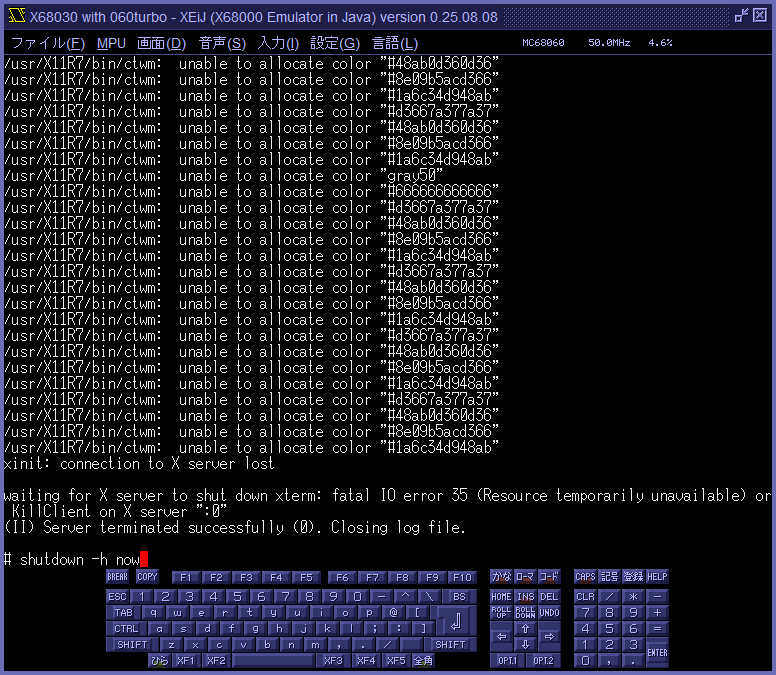The image size is (776, 675).
Task: Click the XF1 key
Action: (x=186, y=661)
